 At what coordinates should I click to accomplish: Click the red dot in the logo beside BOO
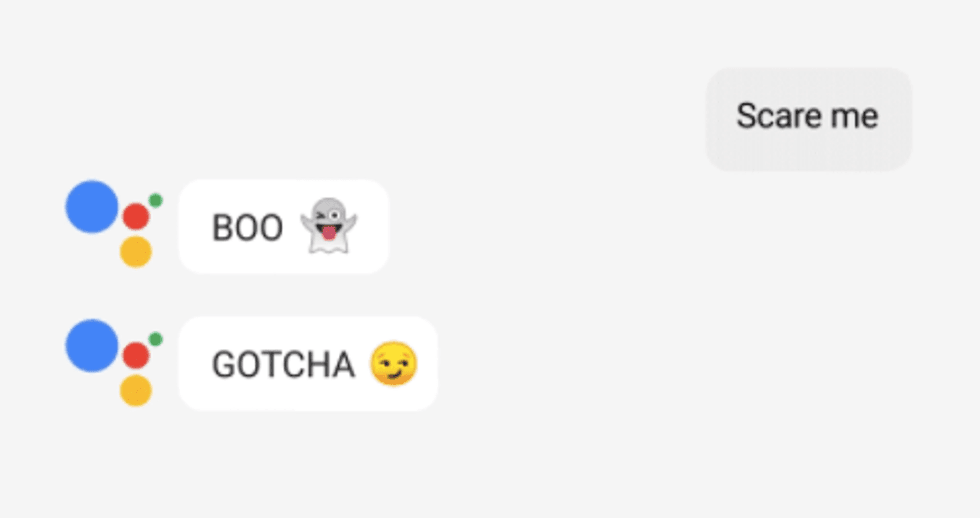pyautogui.click(x=136, y=217)
